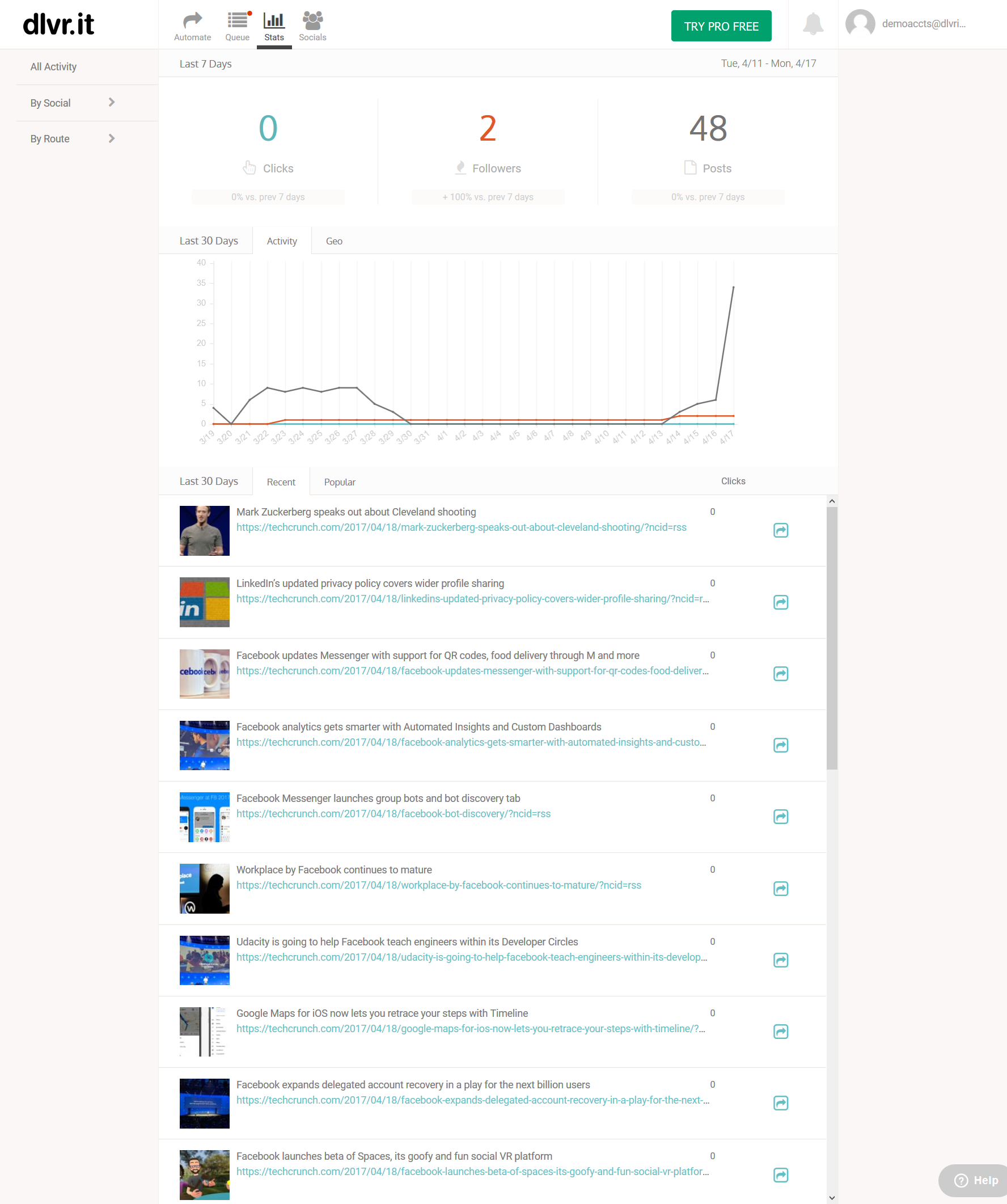Open the Facebook Spaces post thumbnail
The width and height of the screenshot is (1007, 1204).
(x=204, y=1174)
